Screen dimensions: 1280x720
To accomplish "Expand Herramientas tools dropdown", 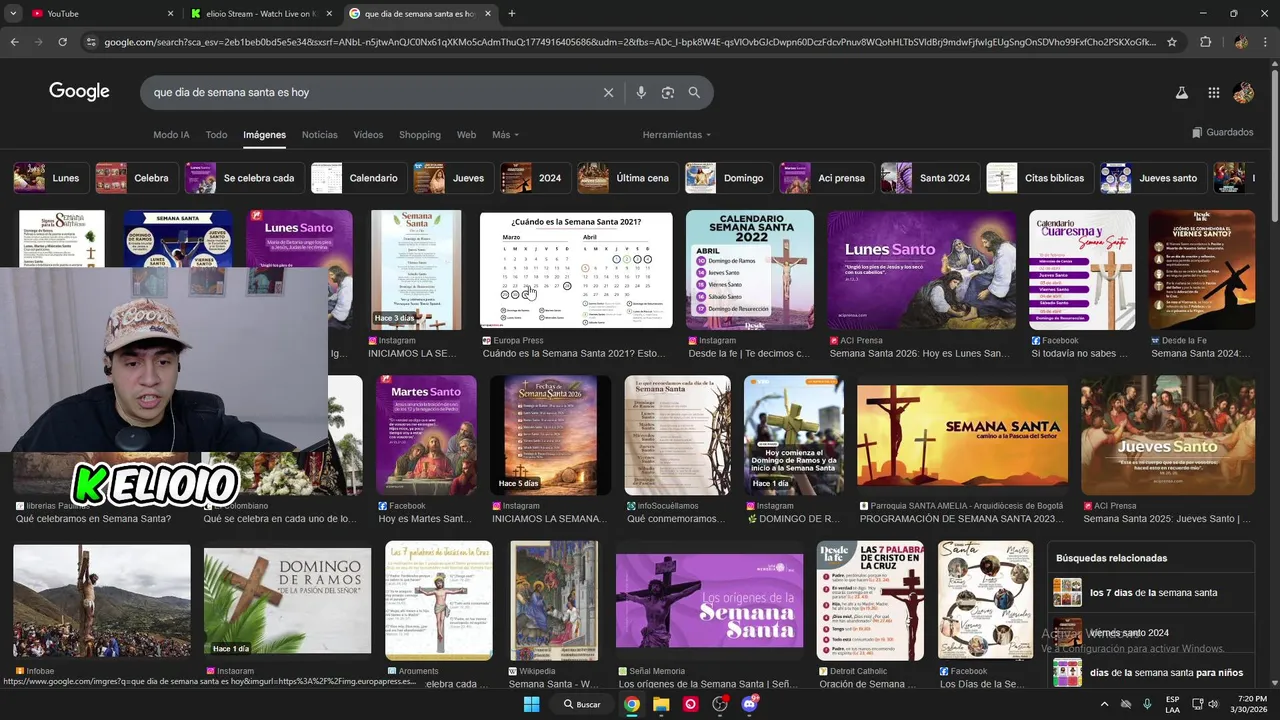I will 677,135.
